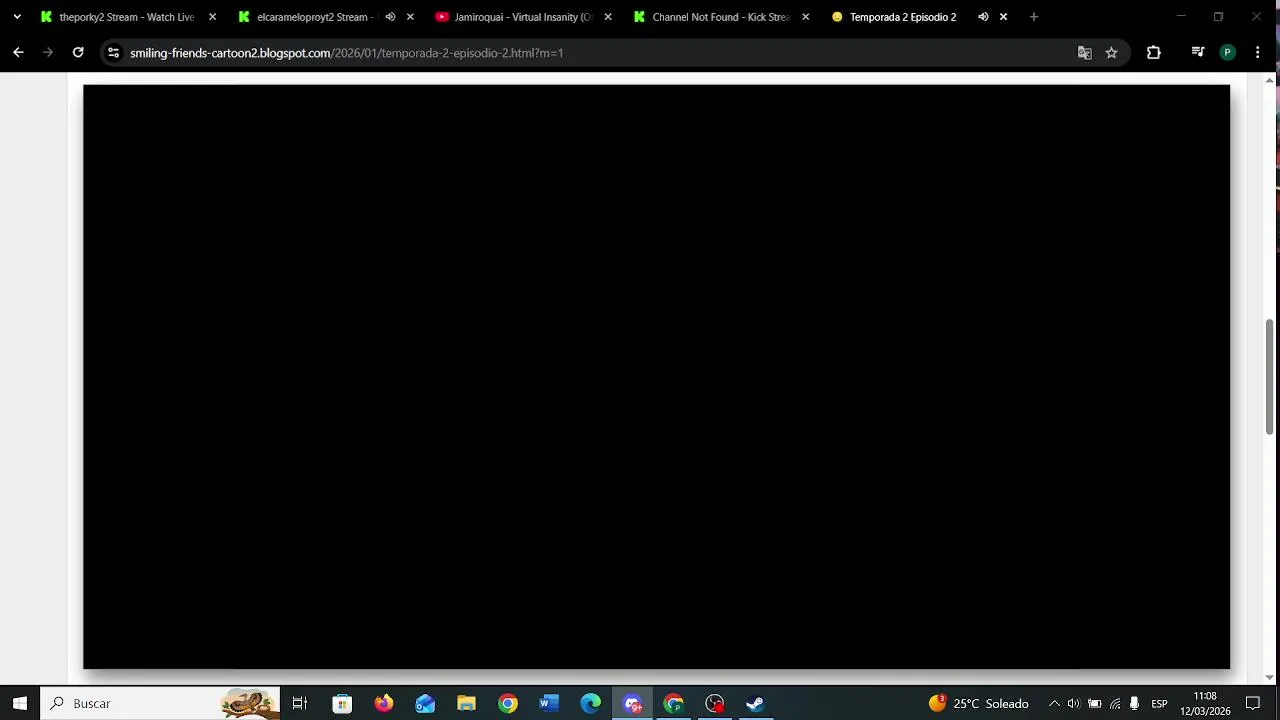The height and width of the screenshot is (720, 1280).
Task: Open battery status in system tray
Action: tap(1094, 703)
